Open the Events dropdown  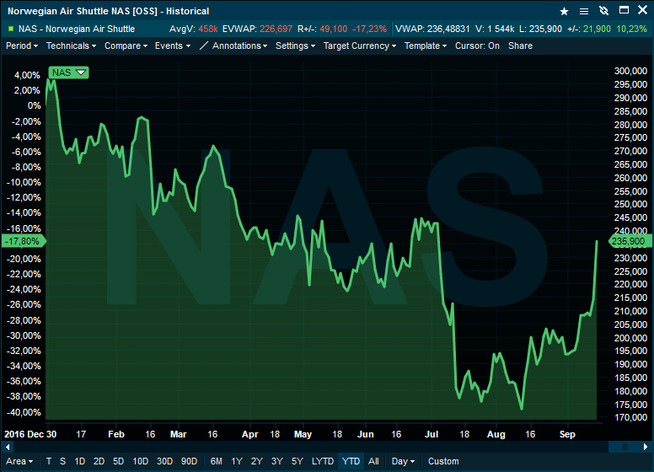[x=173, y=46]
